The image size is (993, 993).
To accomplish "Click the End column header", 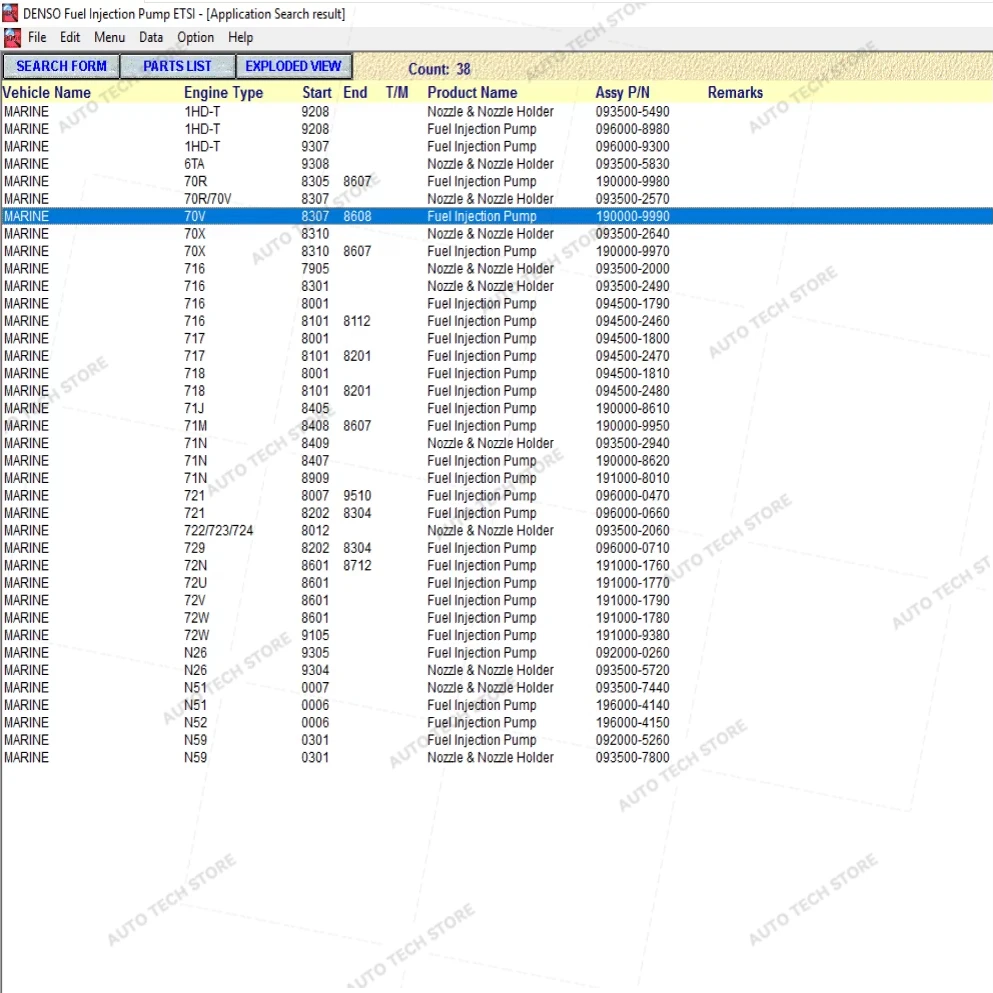I will pyautogui.click(x=355, y=92).
